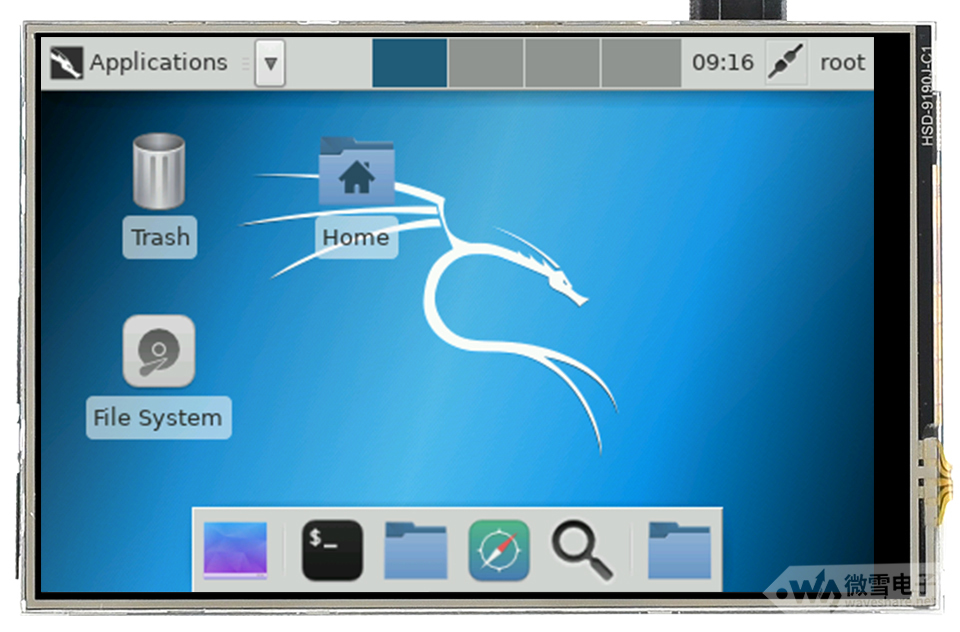Click the File System text label
The width and height of the screenshot is (960, 632).
click(x=158, y=418)
